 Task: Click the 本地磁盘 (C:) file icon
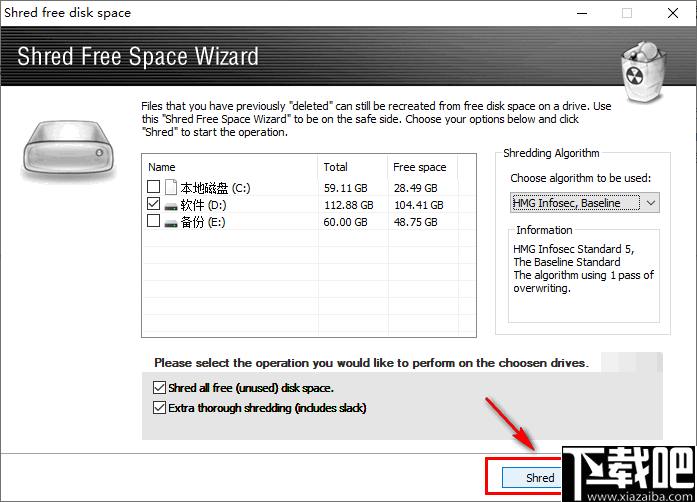pyautogui.click(x=171, y=187)
